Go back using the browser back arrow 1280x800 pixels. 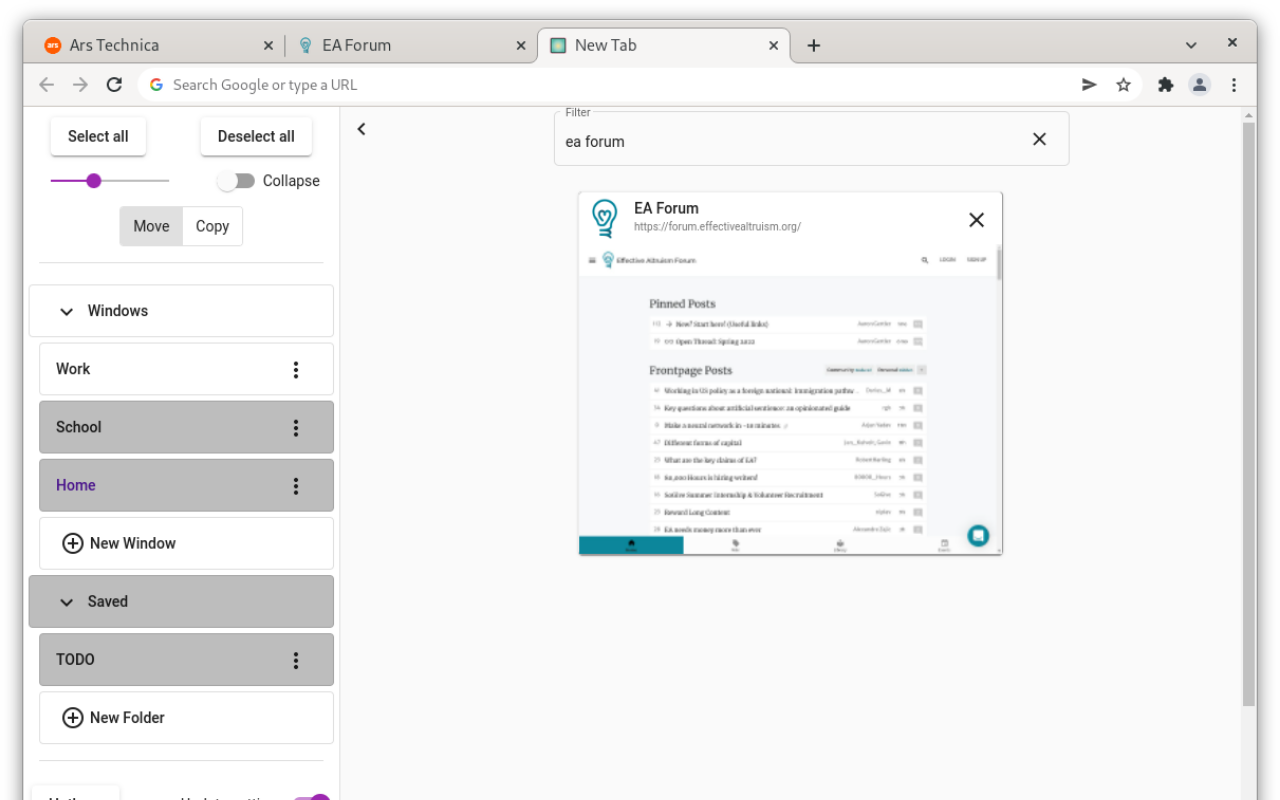pyautogui.click(x=46, y=85)
